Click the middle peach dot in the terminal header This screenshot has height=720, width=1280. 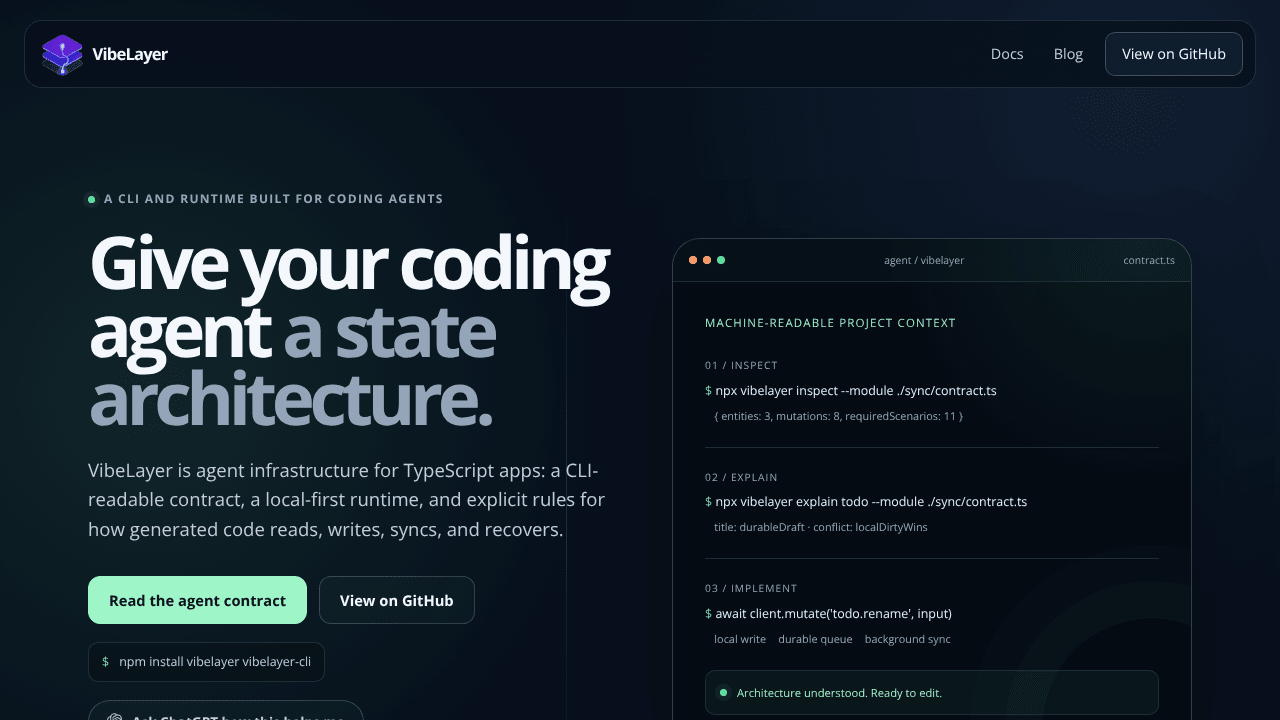707,260
